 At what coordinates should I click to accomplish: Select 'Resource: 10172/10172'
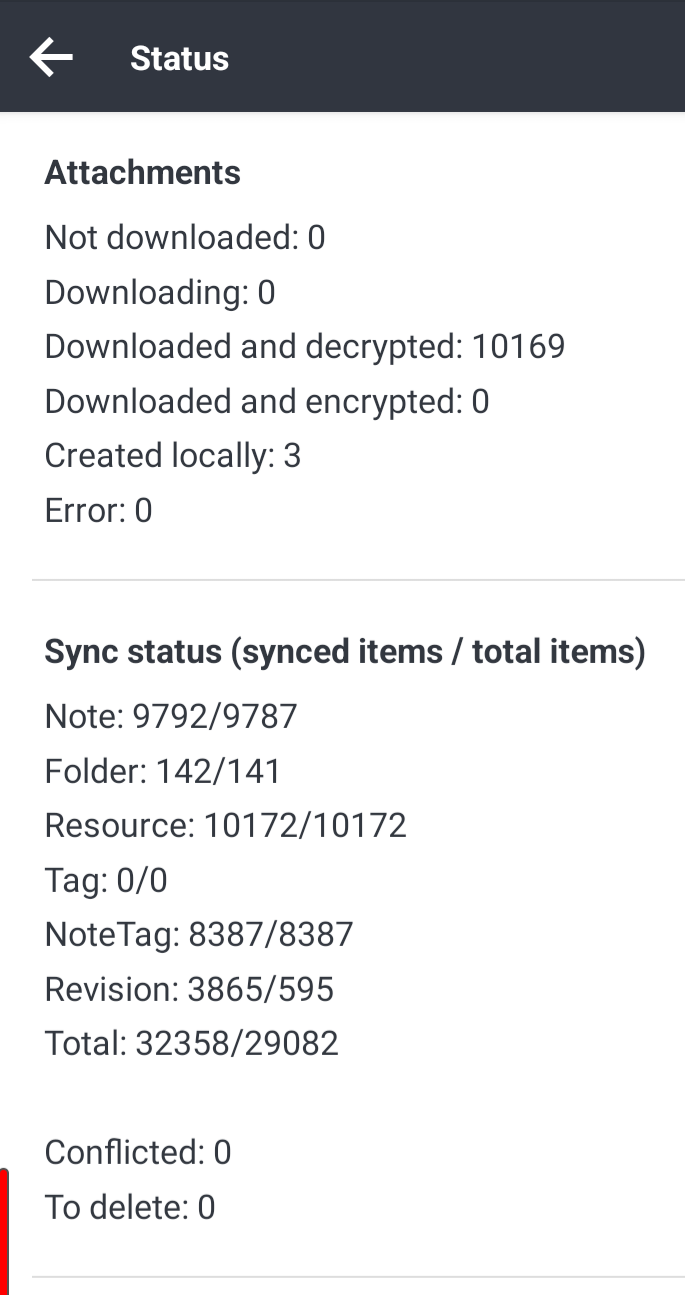(226, 825)
